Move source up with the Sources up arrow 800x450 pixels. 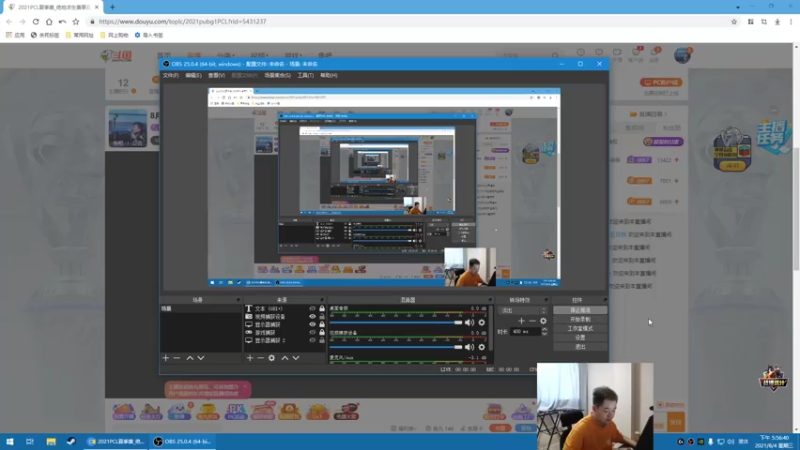point(285,358)
